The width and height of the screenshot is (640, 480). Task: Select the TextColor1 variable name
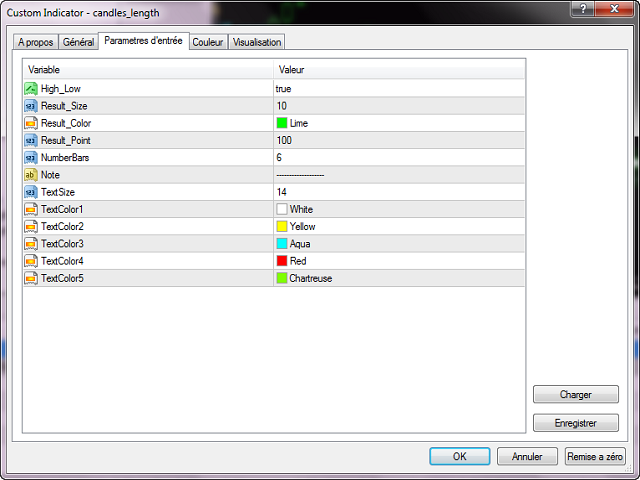(62, 209)
